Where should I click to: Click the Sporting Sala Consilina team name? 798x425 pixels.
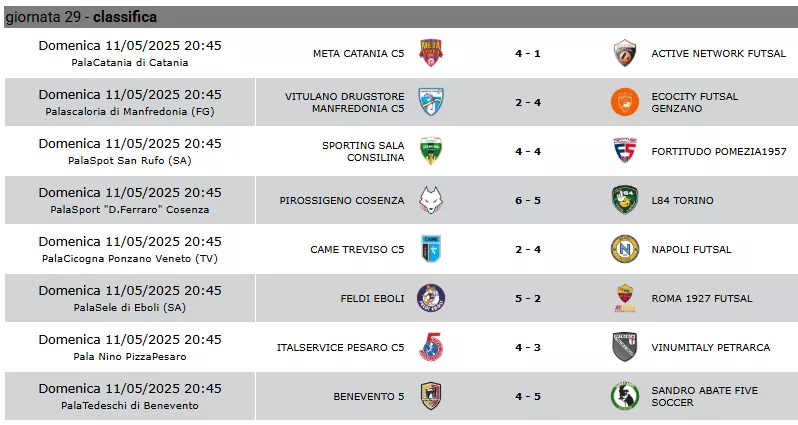pos(363,152)
